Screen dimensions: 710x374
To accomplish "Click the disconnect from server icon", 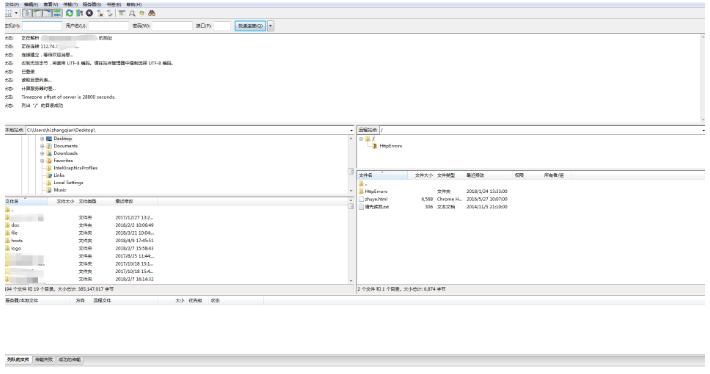I will (x=100, y=13).
